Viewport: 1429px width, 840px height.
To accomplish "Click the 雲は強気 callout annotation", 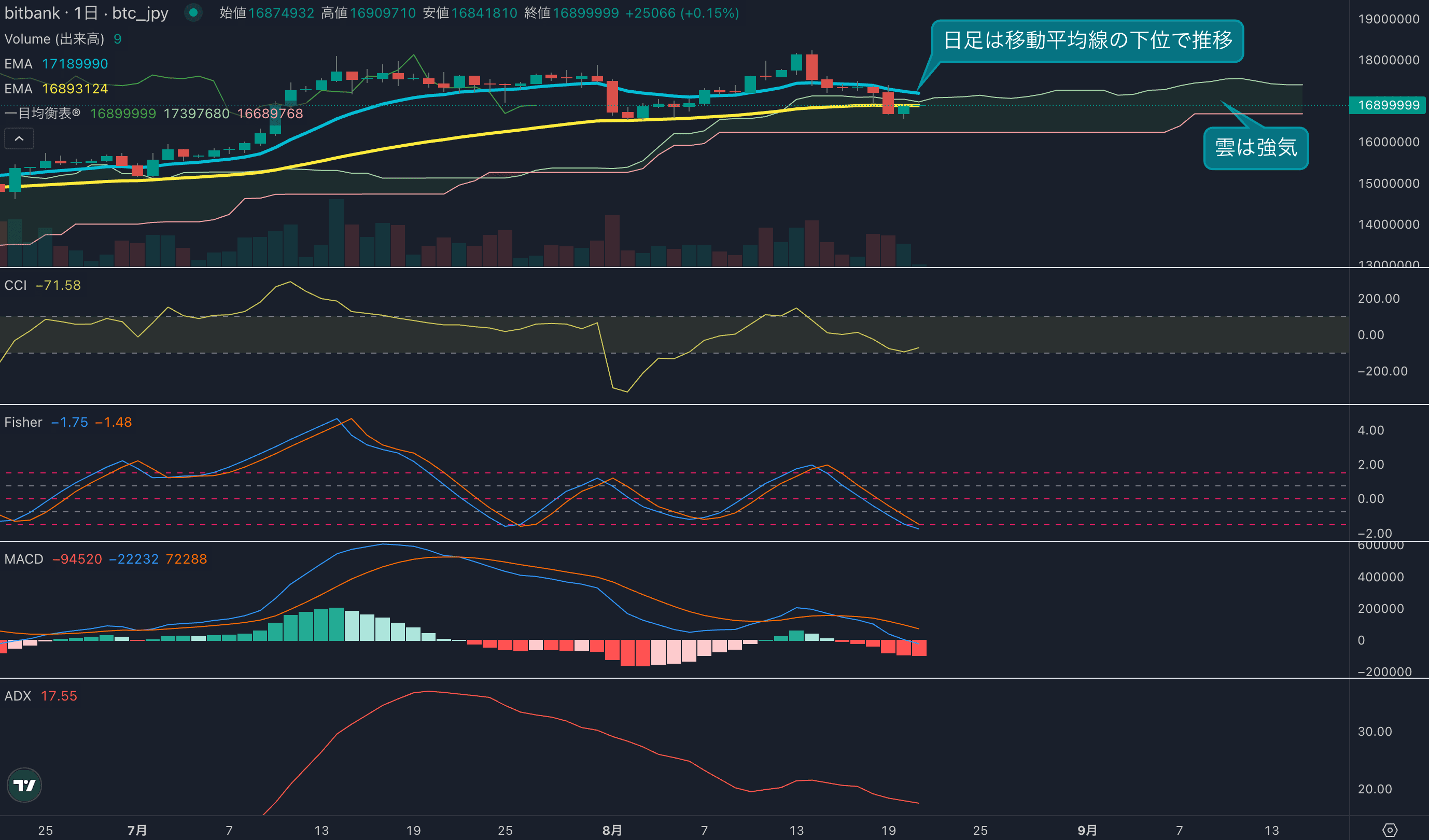I will pos(1255,148).
